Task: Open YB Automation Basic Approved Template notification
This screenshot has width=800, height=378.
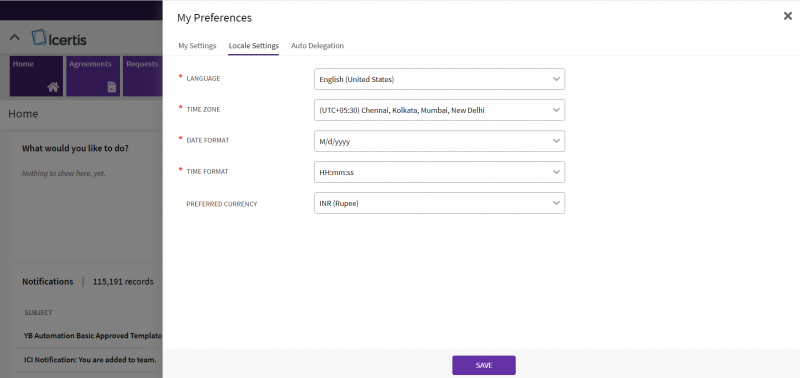Action: (92, 336)
